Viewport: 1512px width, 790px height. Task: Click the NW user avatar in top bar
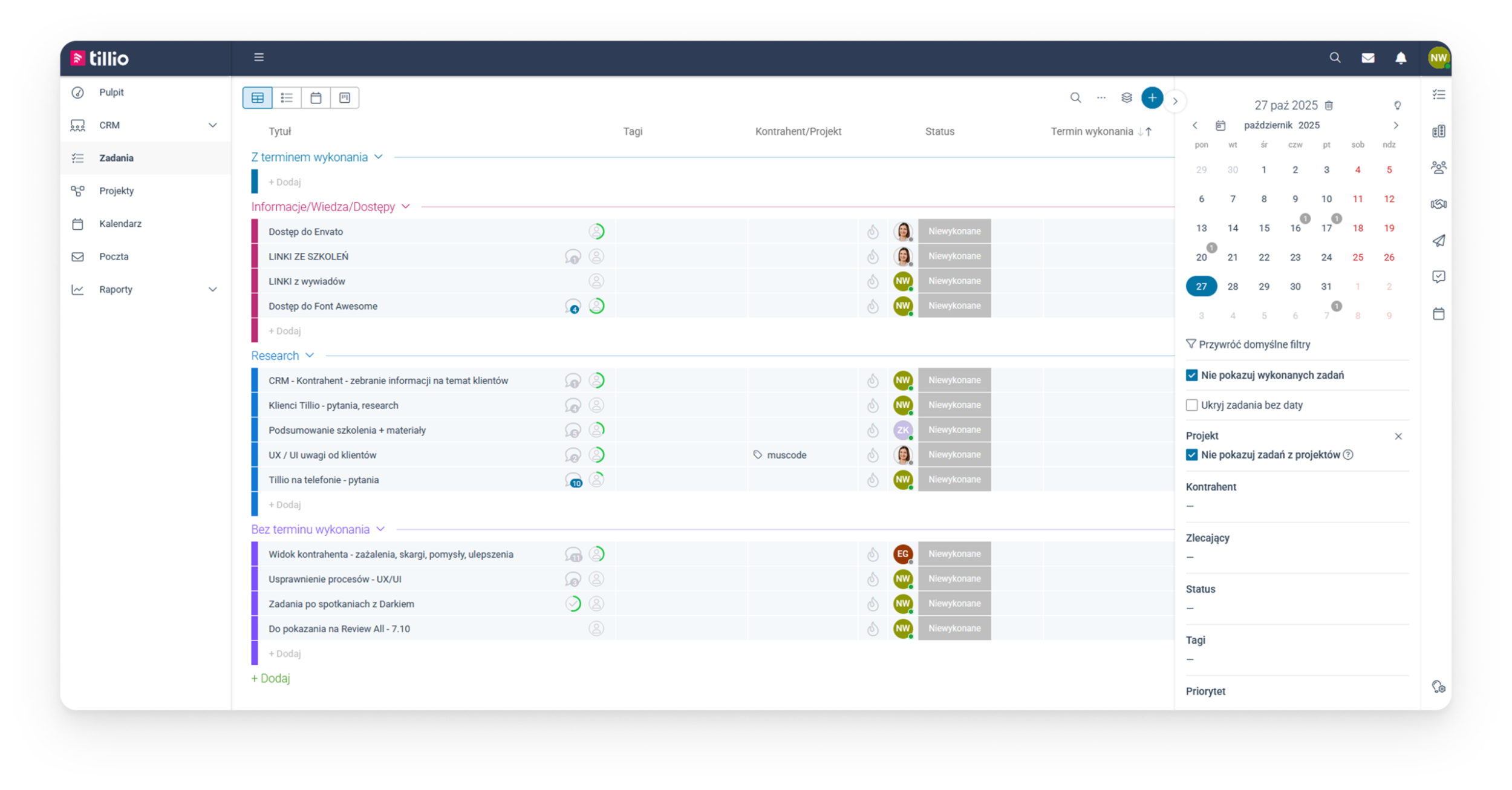pos(1438,58)
